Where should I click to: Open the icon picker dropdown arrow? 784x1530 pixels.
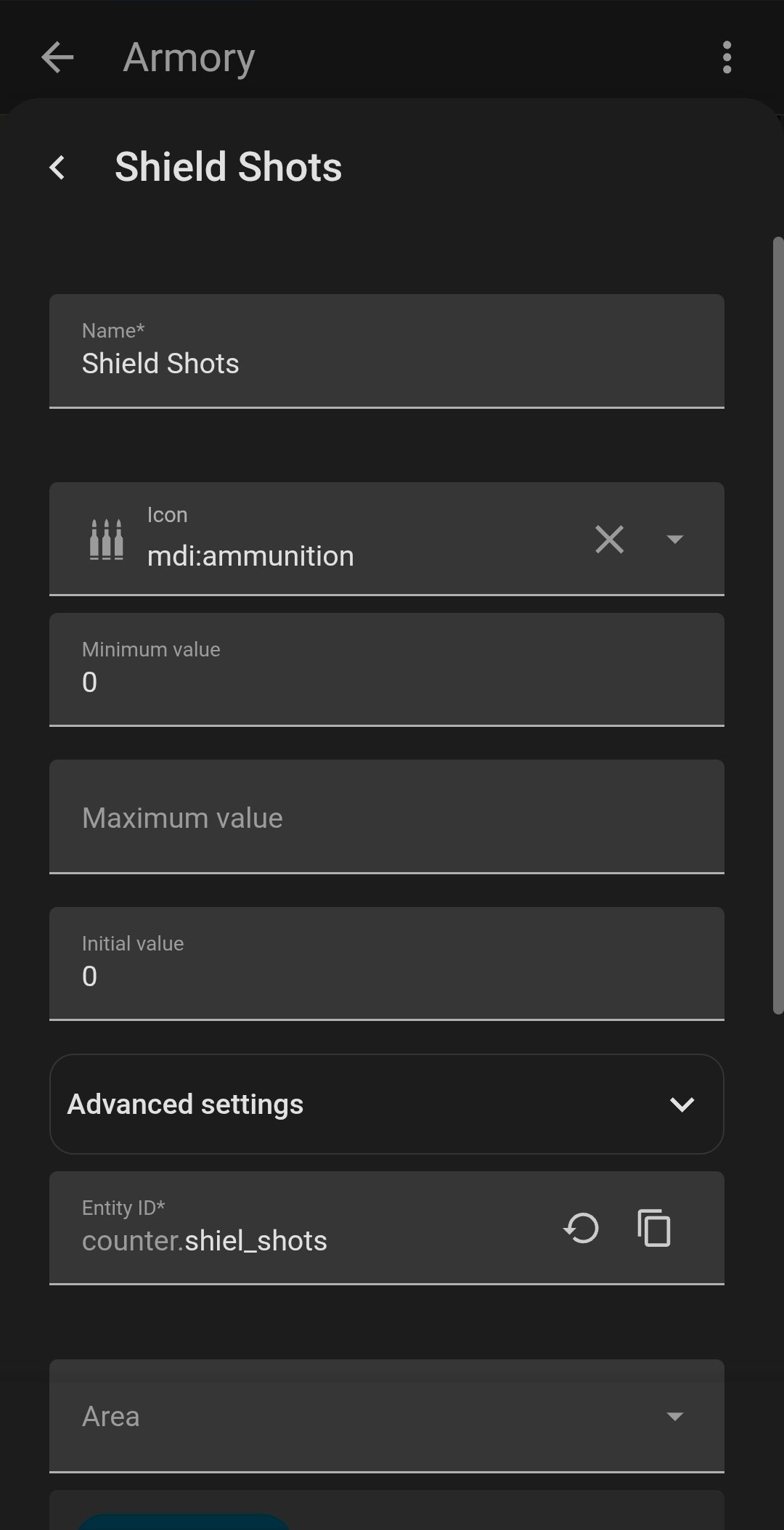[674, 539]
